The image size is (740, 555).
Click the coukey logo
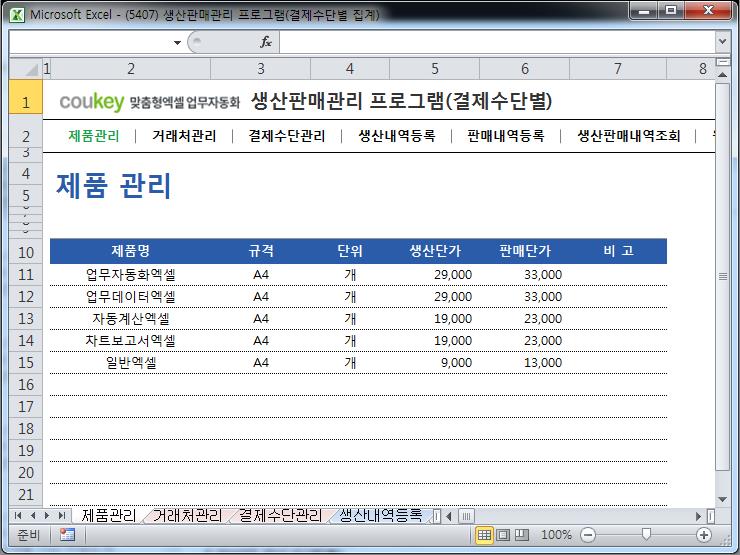(x=92, y=101)
